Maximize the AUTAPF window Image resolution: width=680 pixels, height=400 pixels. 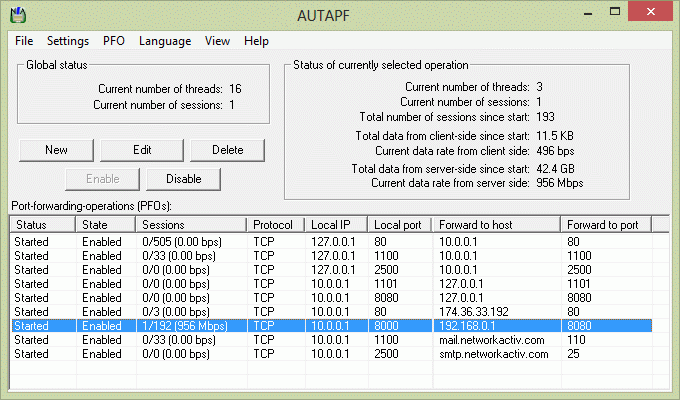[x=615, y=12]
